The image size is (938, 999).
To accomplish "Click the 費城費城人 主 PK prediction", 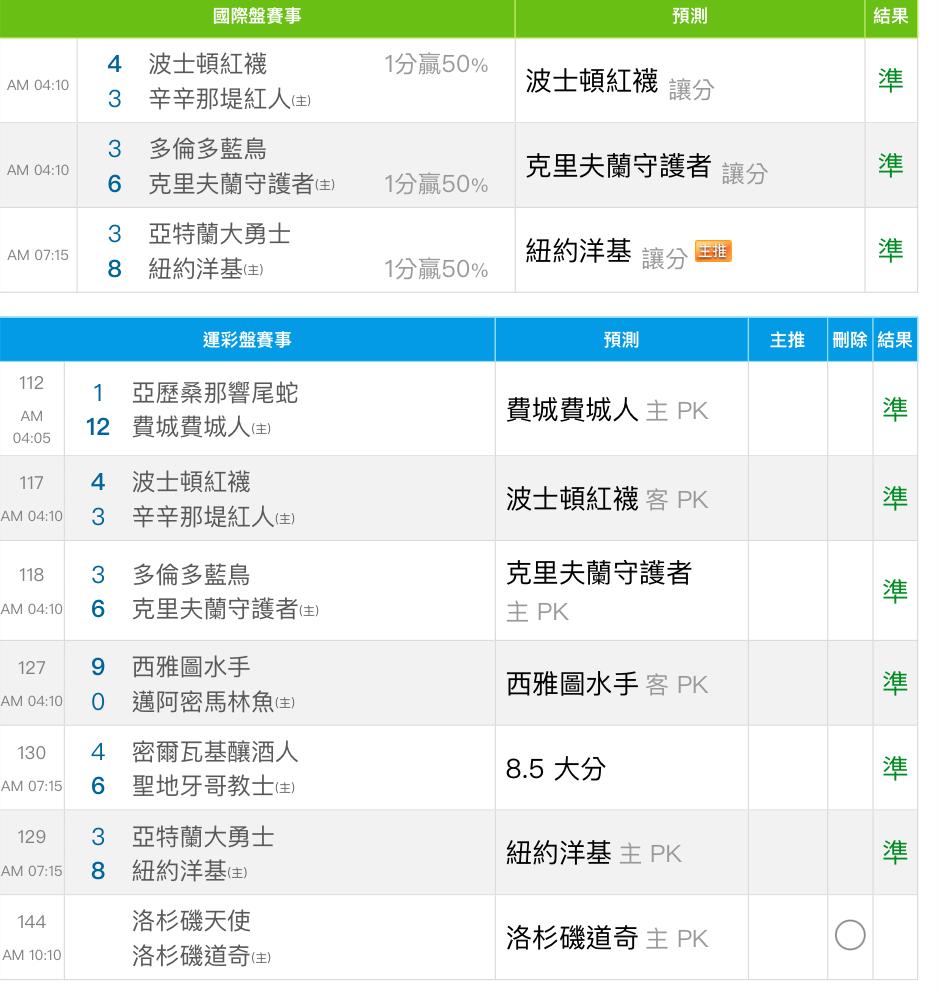I will tap(607, 410).
